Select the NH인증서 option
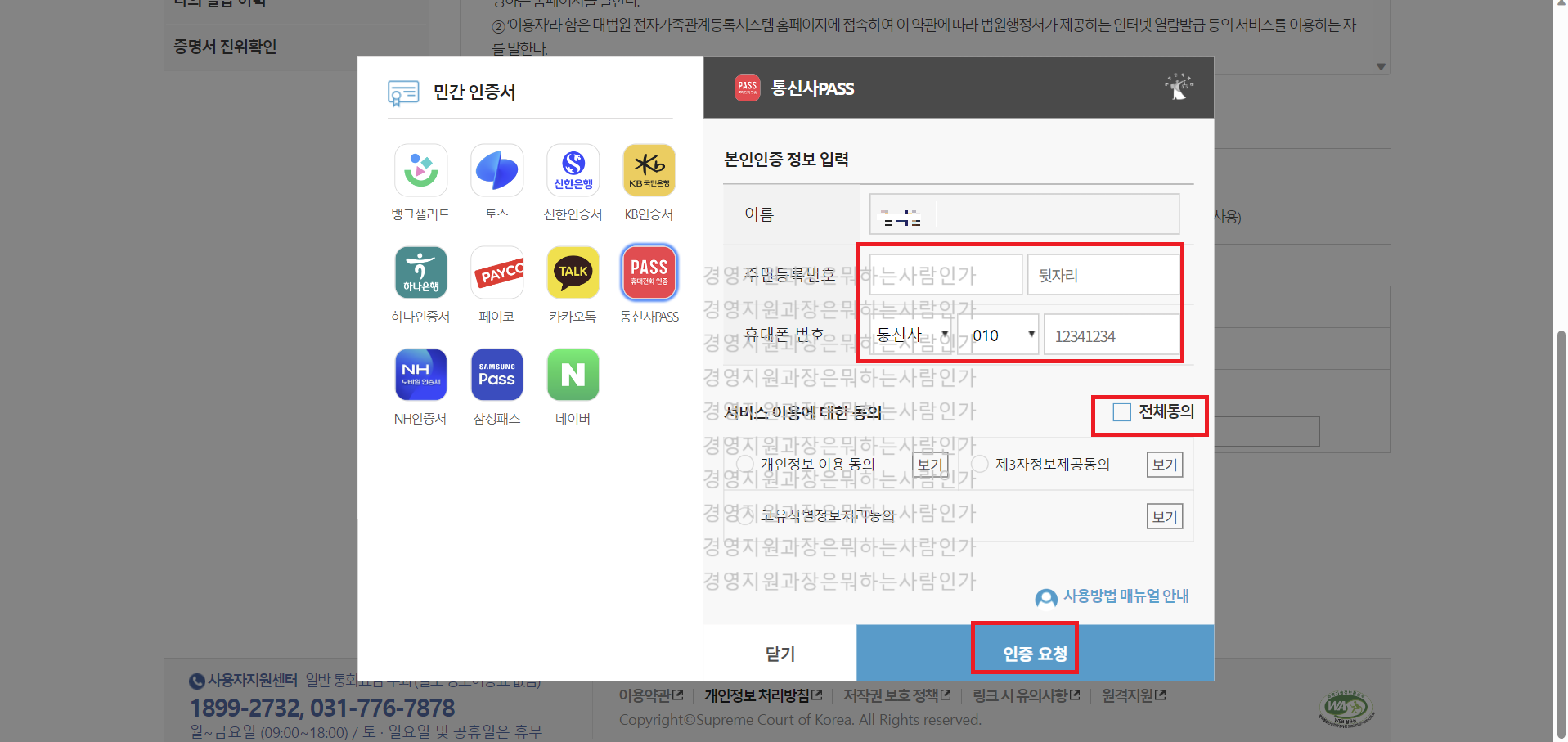The width and height of the screenshot is (1568, 742). point(420,375)
